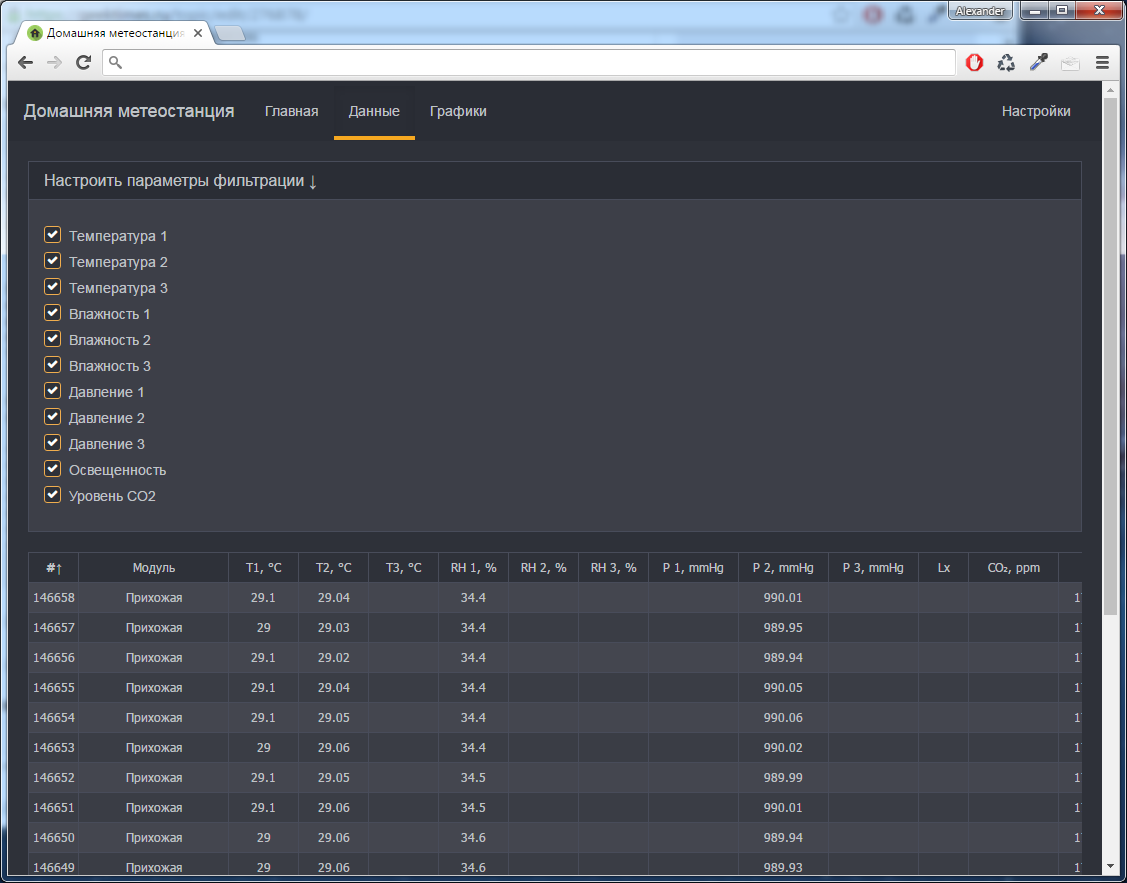1127x883 pixels.
Task: Toggle the Уровень CO2 checkbox
Action: 52,494
